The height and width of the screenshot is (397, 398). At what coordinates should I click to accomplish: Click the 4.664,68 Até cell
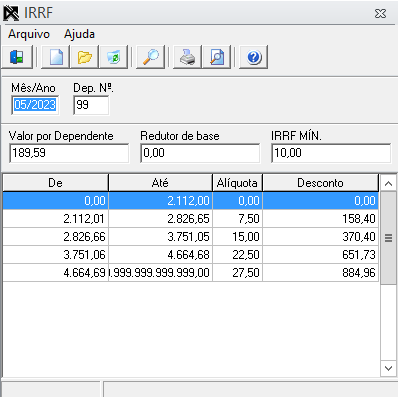click(160, 255)
